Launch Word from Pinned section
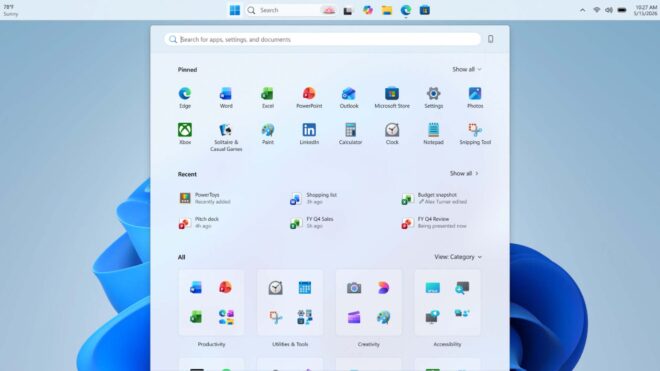This screenshot has width=660, height=371. click(226, 98)
